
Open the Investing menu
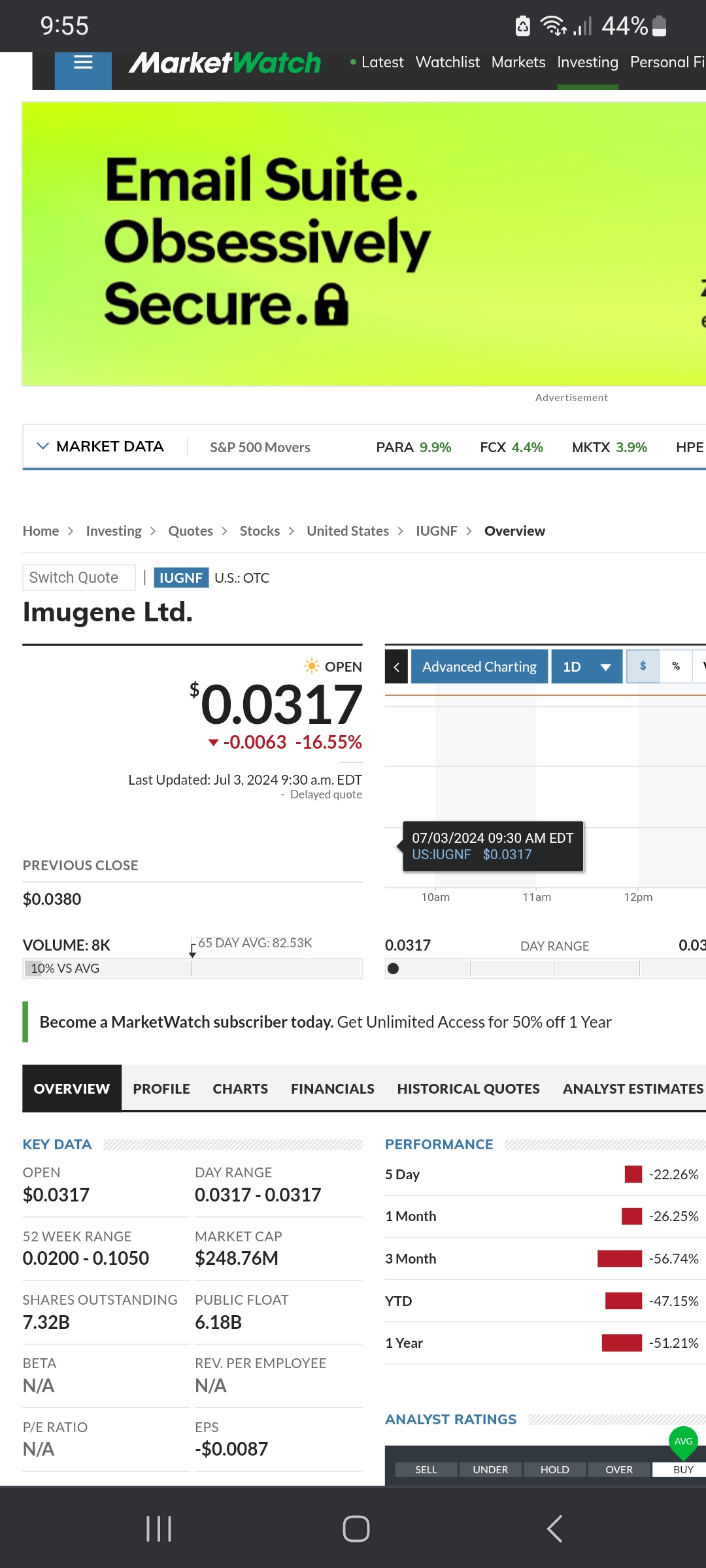click(588, 62)
